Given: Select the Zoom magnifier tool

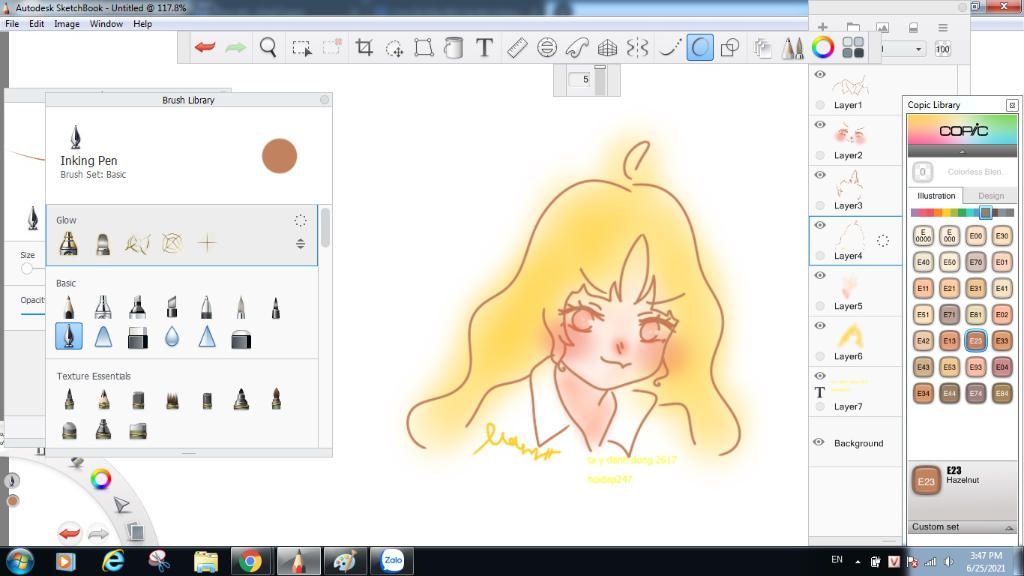Looking at the screenshot, I should 268,47.
